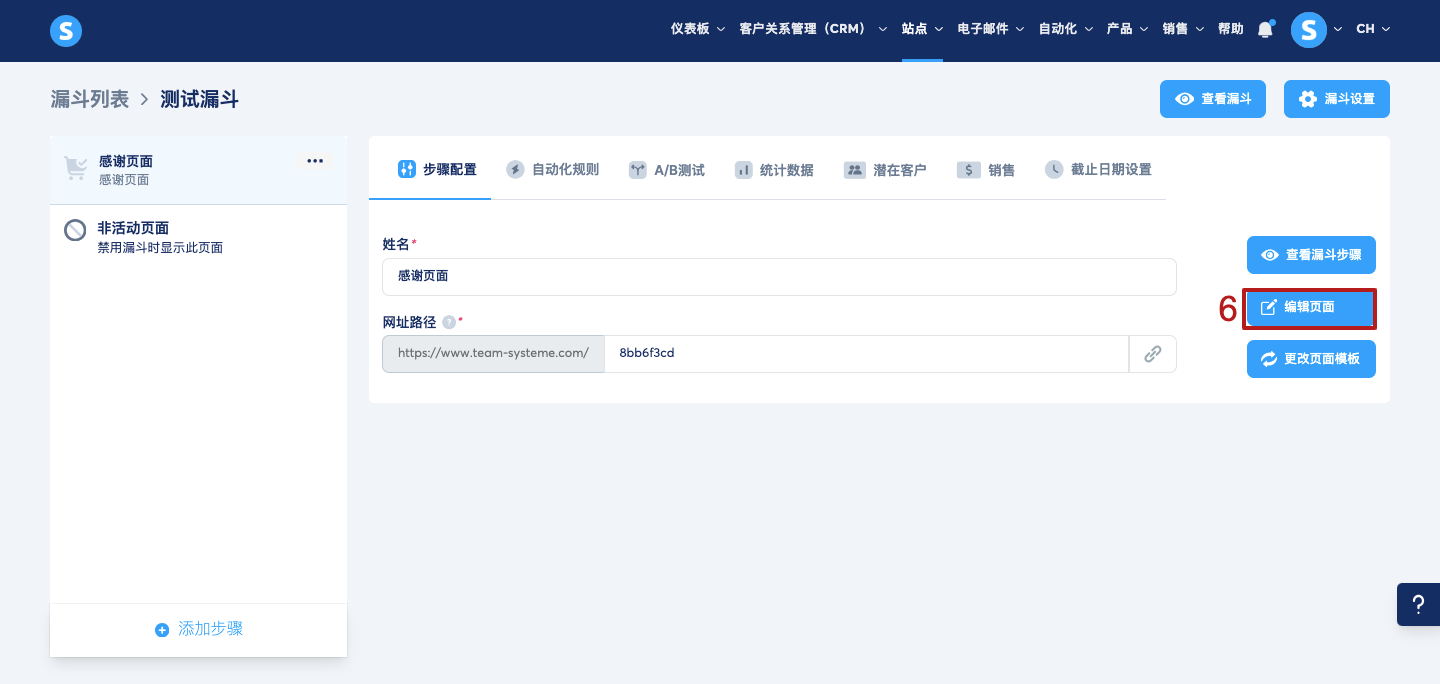Click the copy link icon beside URL path
This screenshot has height=684, width=1440.
click(x=1153, y=354)
